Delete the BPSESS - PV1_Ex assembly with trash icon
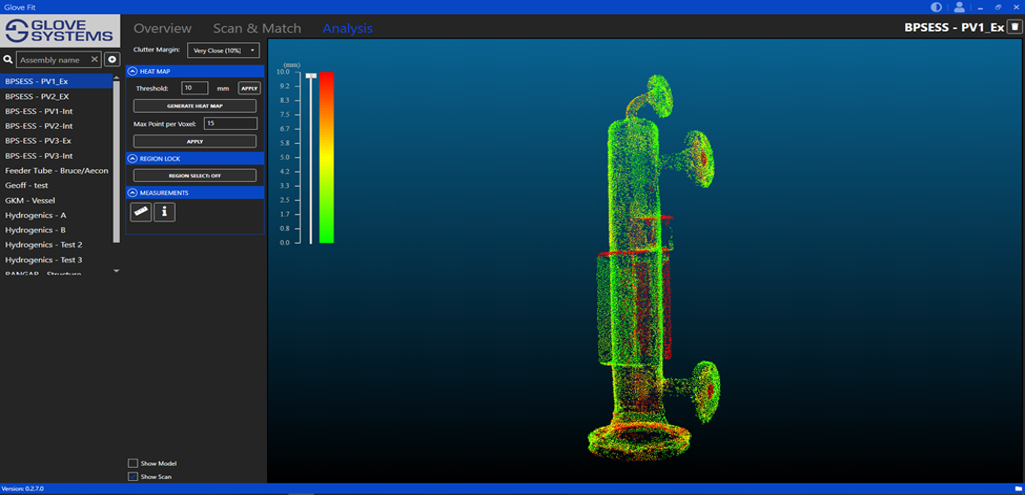The height and width of the screenshot is (495, 1025). (1015, 27)
